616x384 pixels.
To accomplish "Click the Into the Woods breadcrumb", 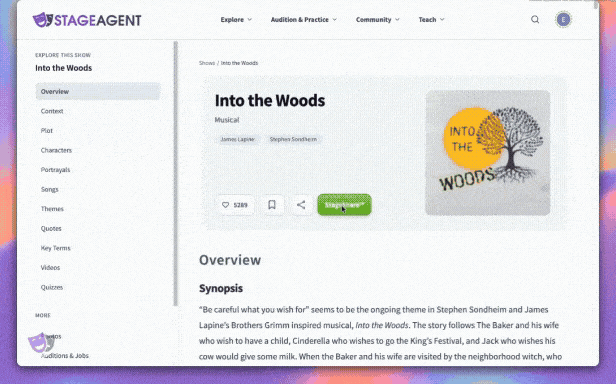I will pos(239,63).
